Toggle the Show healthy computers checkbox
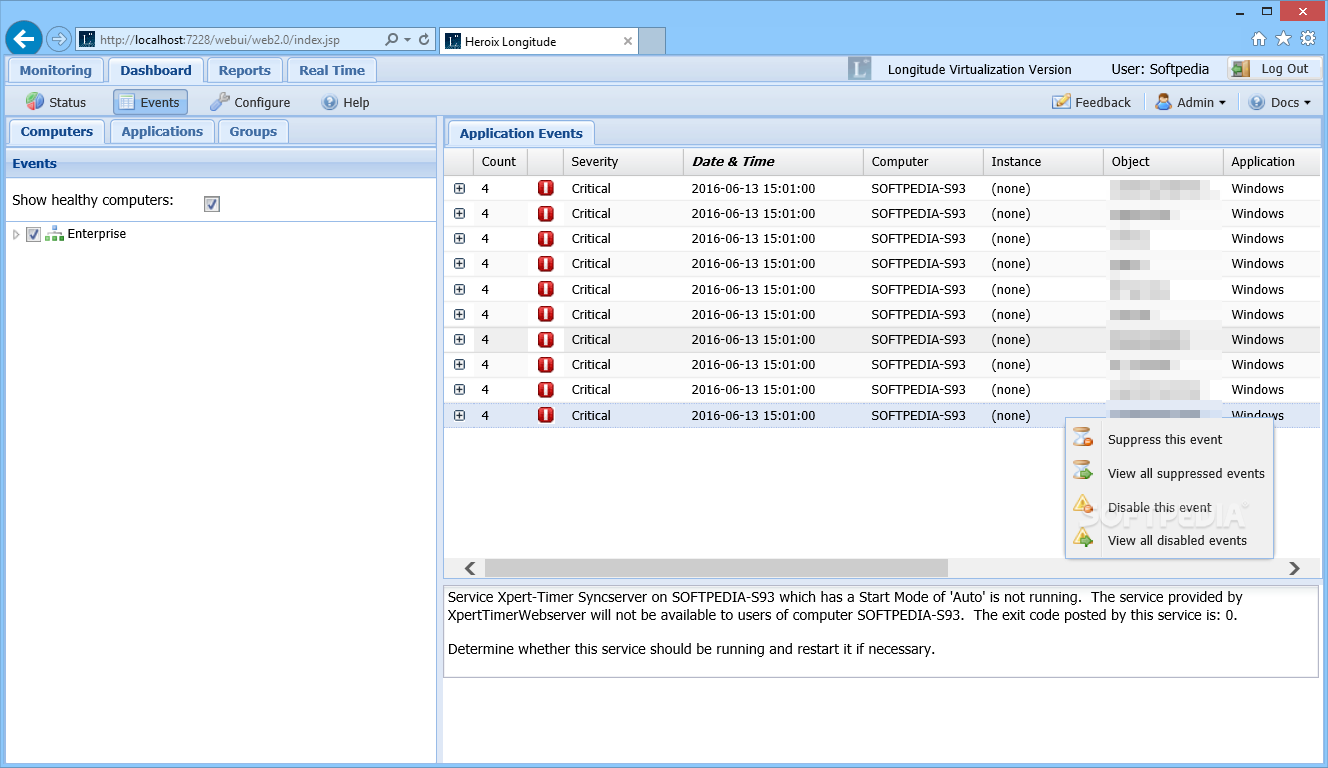The width and height of the screenshot is (1328, 768). 212,204
